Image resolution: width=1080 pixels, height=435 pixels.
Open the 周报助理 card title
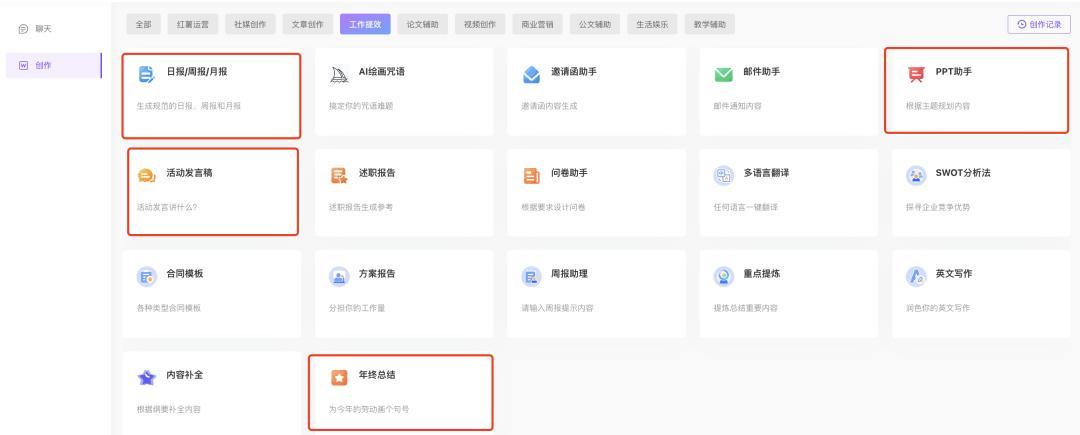(x=570, y=274)
